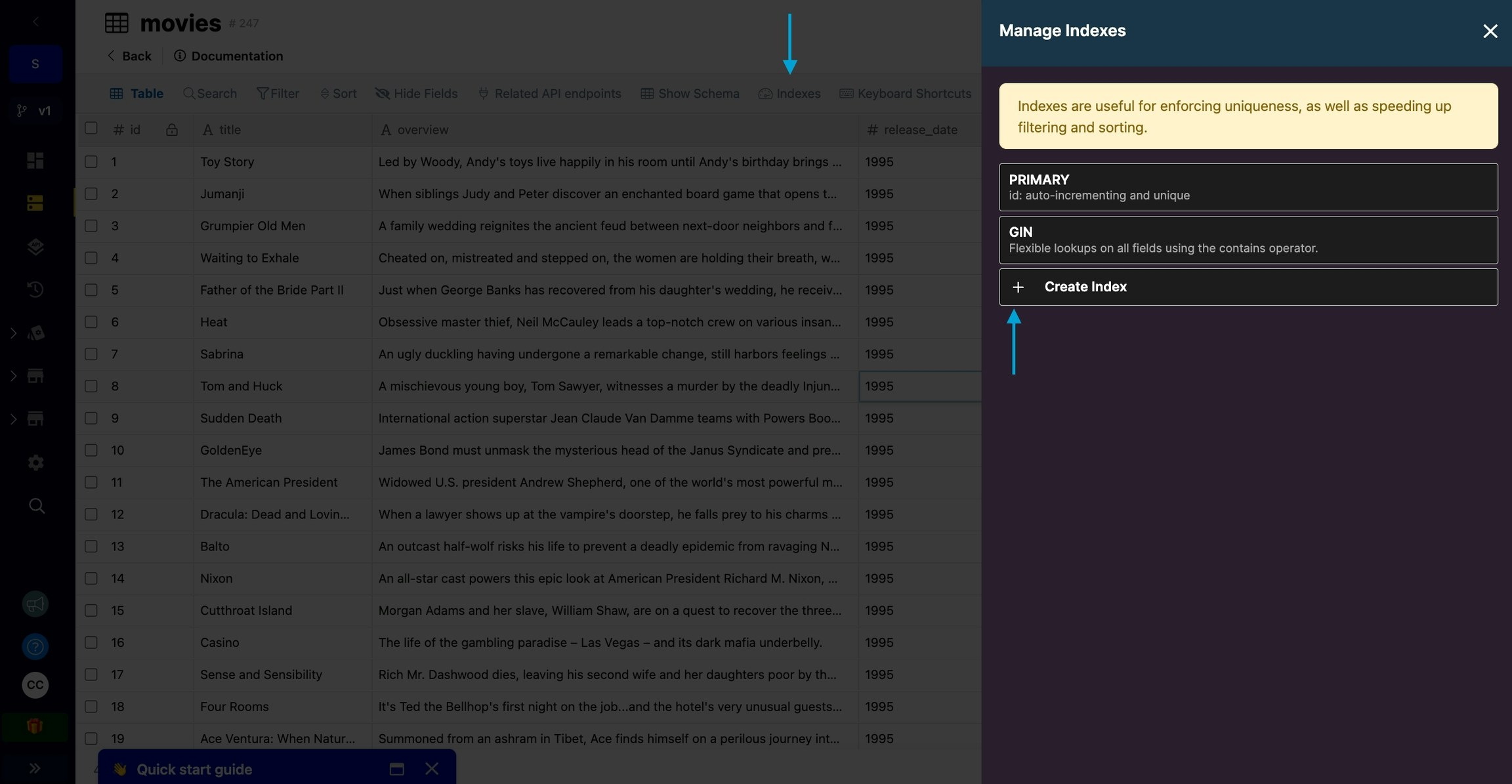
Task: Click the gift icon in sidebar
Action: [35, 726]
